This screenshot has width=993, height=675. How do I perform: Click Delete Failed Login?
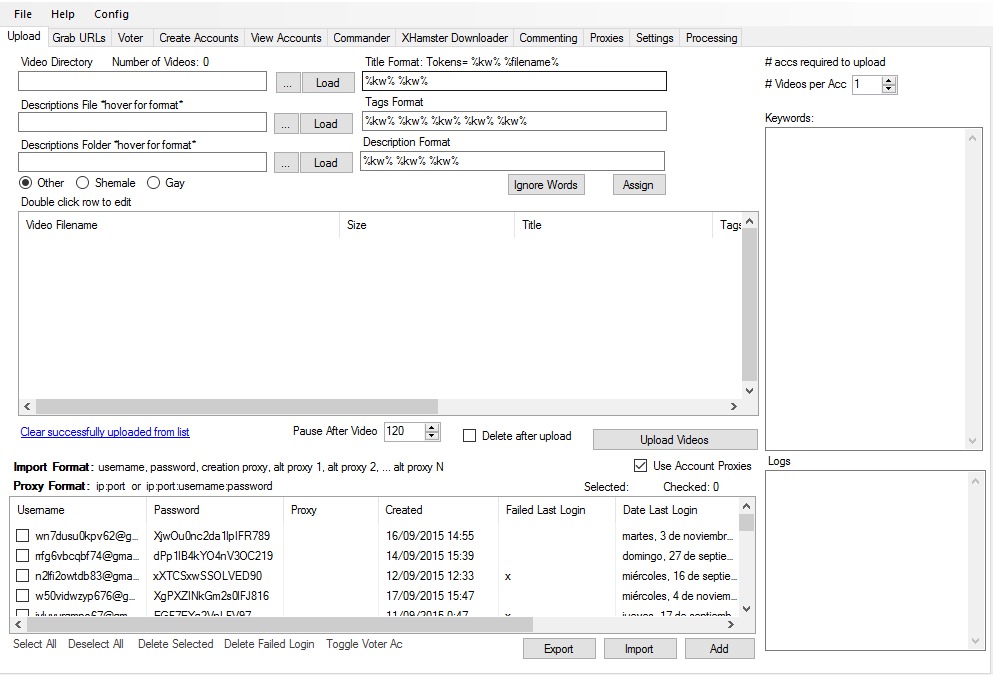click(269, 644)
